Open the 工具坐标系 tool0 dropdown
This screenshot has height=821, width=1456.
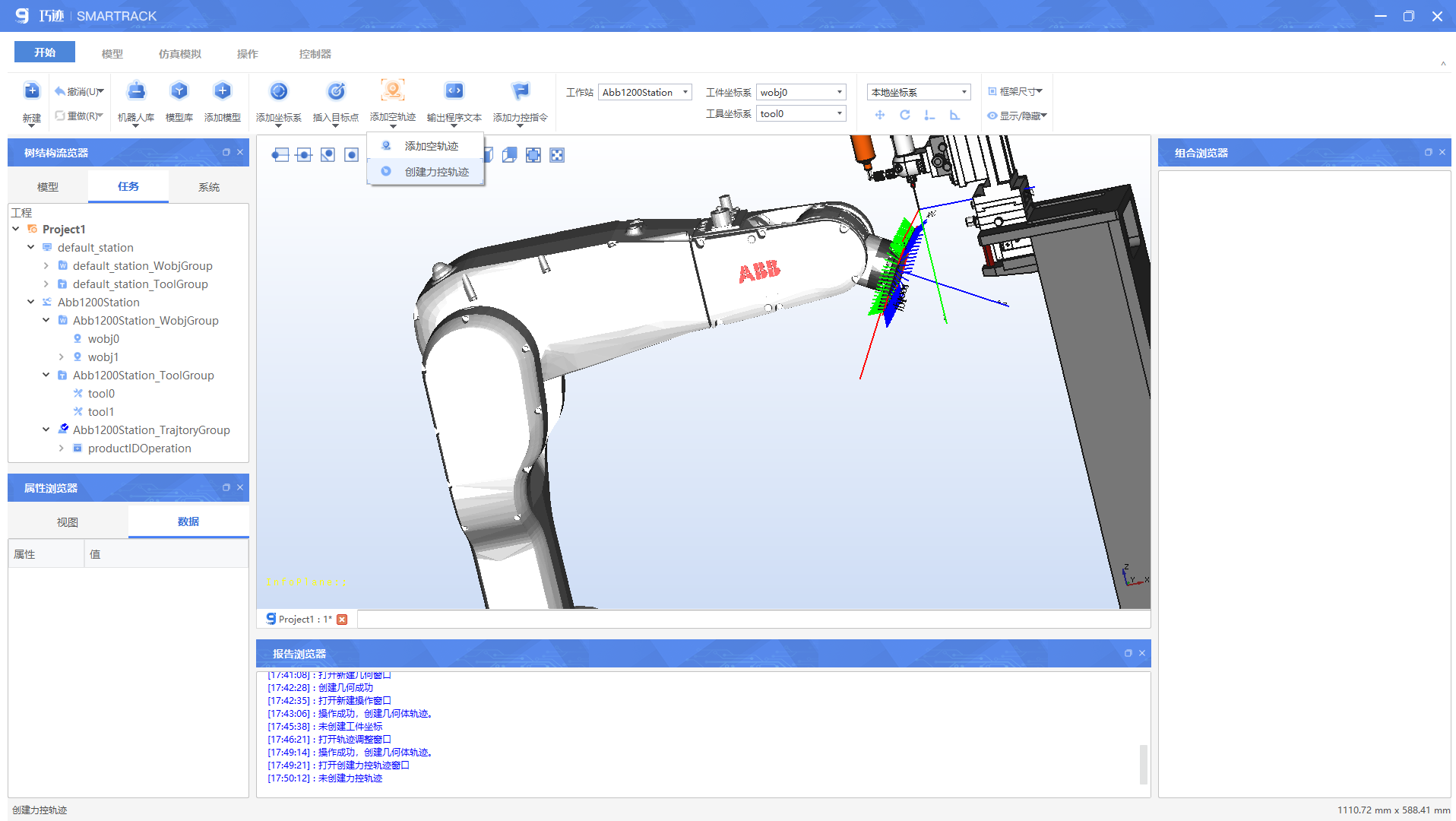[801, 113]
